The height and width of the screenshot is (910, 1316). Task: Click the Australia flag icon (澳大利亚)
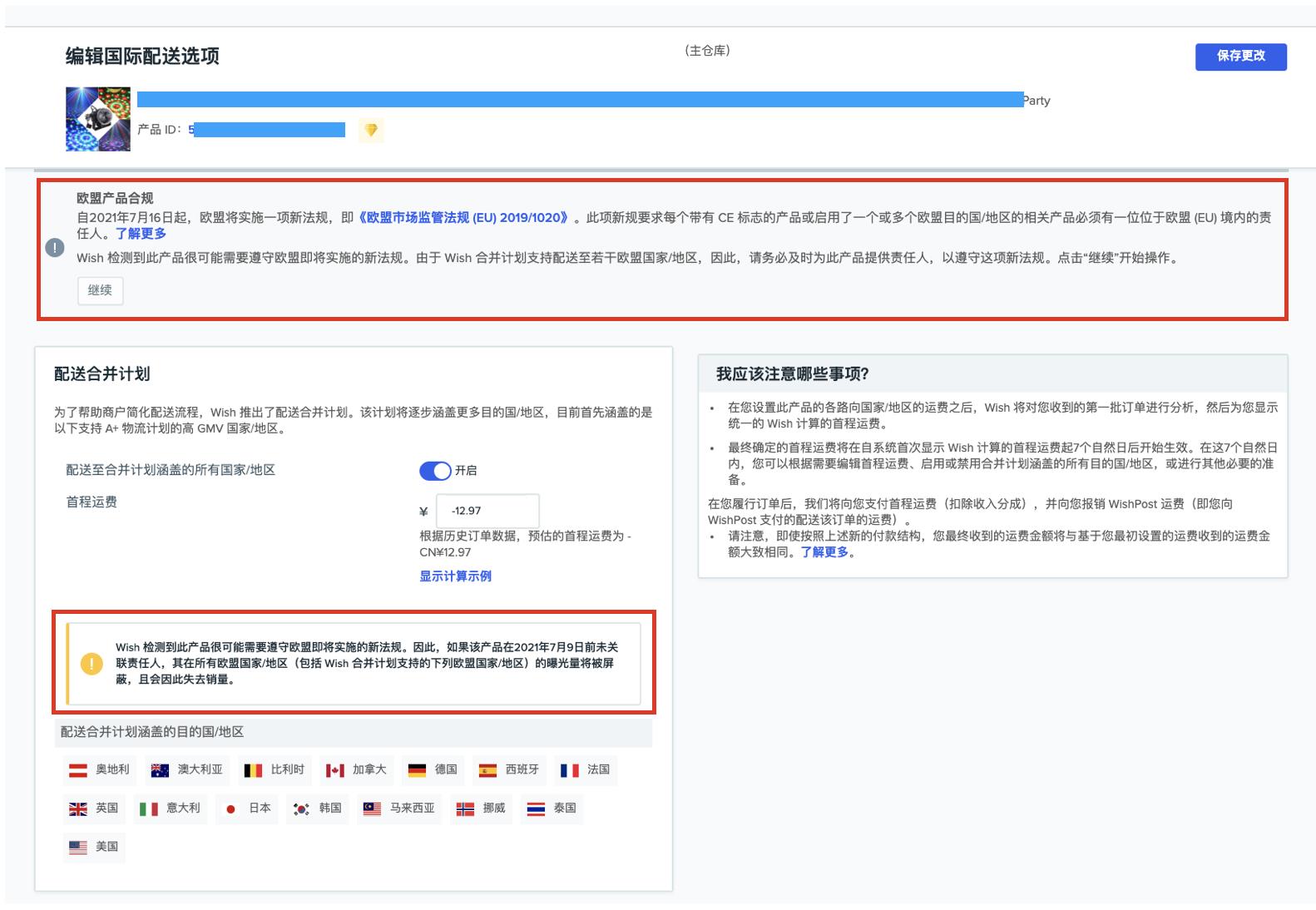(160, 770)
